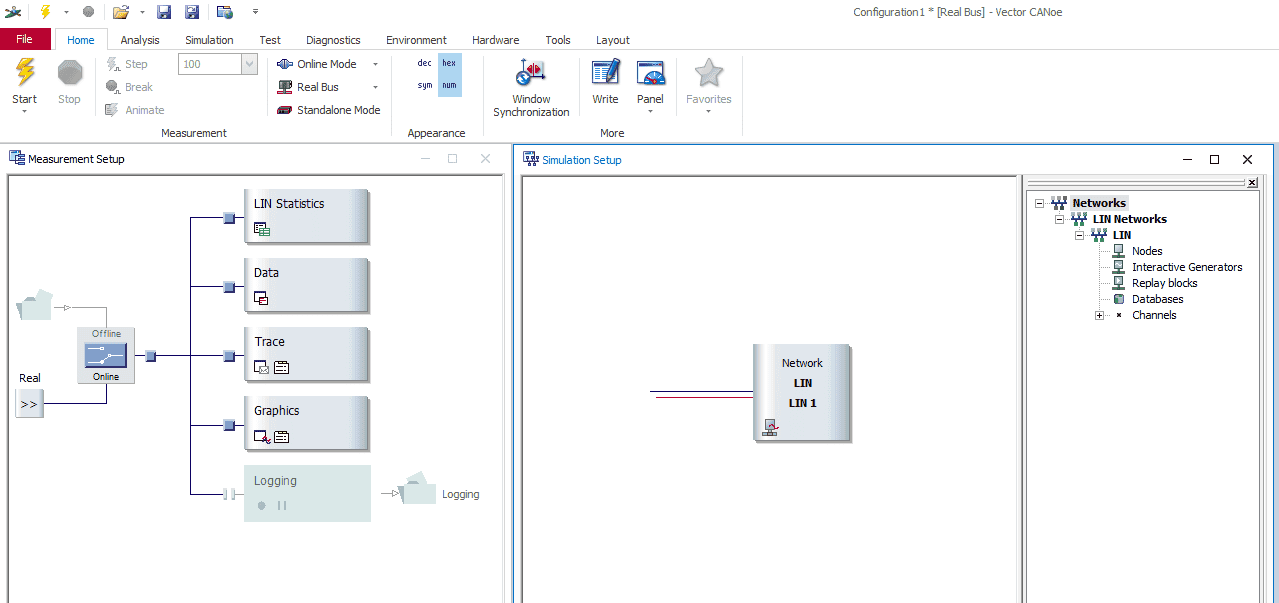Open the Simulation ribbon tab
1279x603 pixels.
pyautogui.click(x=209, y=40)
